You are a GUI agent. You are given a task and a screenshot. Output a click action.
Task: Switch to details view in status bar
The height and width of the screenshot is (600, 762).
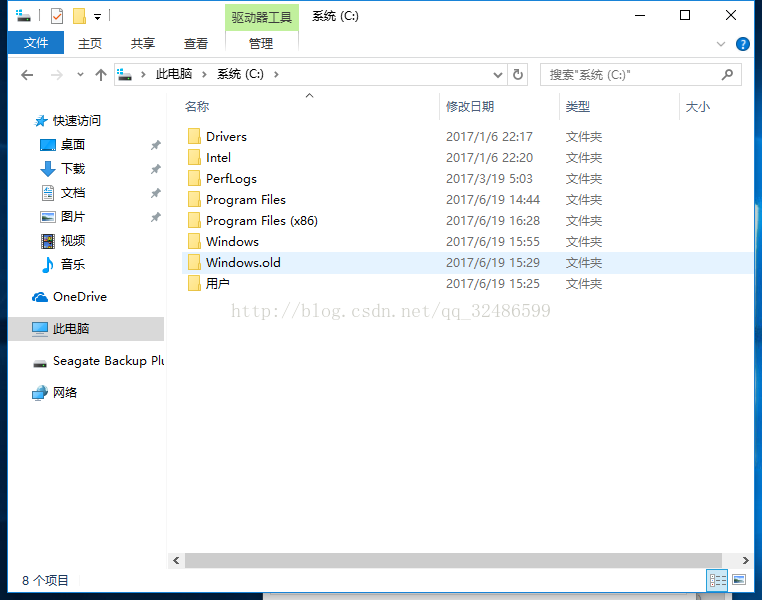717,580
